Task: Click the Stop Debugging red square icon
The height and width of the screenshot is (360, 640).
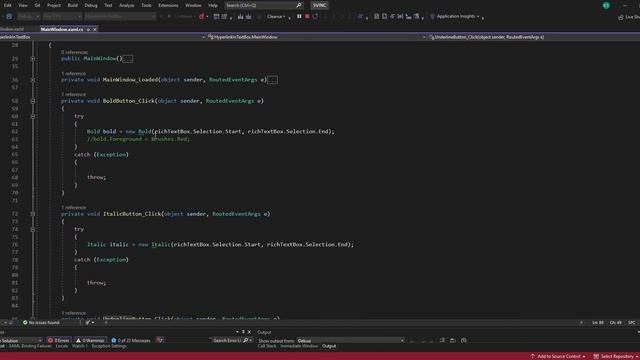Action: (307, 16)
